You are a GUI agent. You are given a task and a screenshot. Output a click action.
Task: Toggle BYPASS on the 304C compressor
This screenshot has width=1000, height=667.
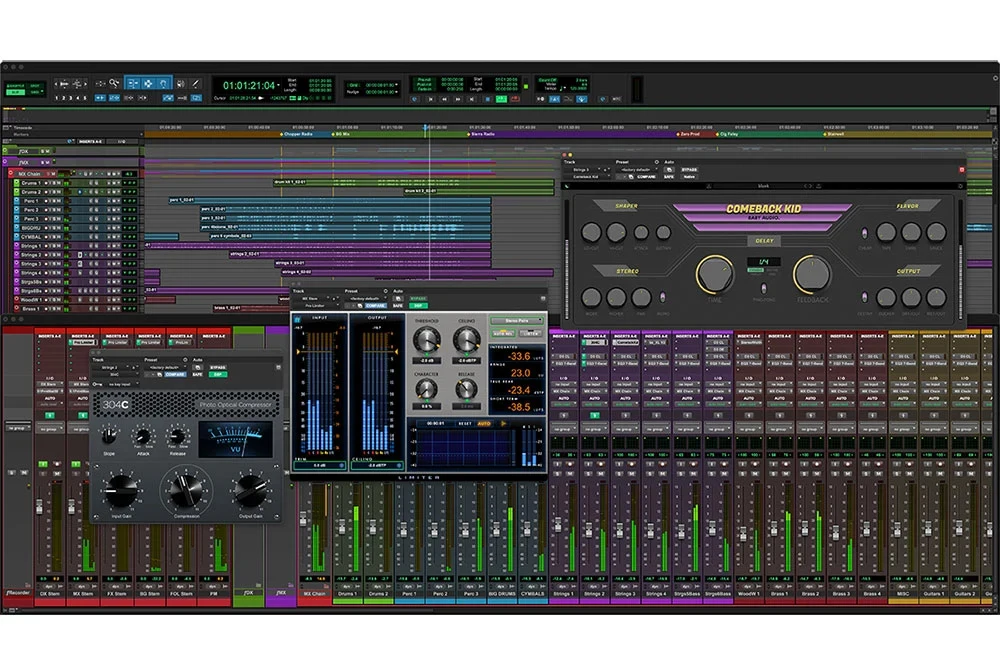pos(216,368)
